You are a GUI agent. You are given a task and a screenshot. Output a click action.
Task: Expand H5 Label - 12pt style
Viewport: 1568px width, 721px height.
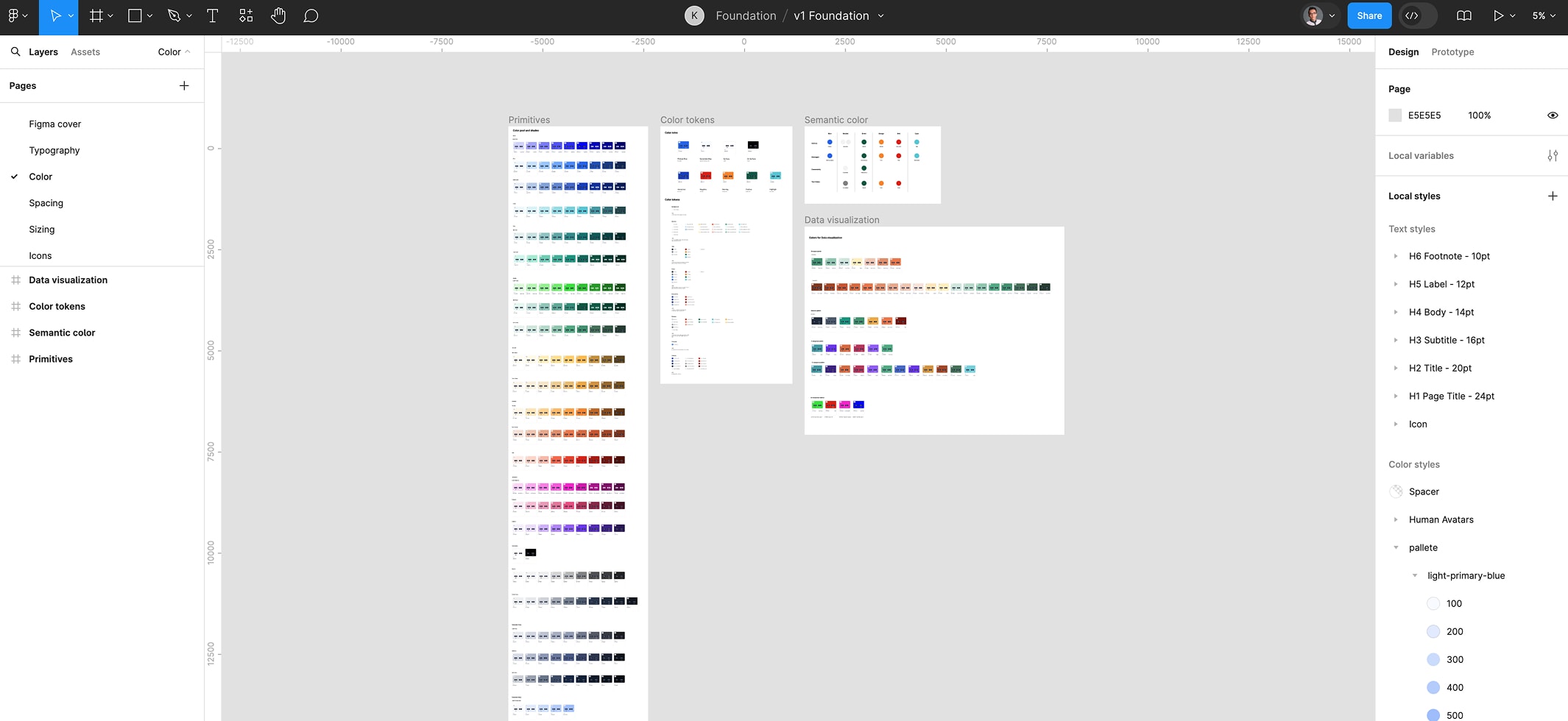(x=1396, y=284)
